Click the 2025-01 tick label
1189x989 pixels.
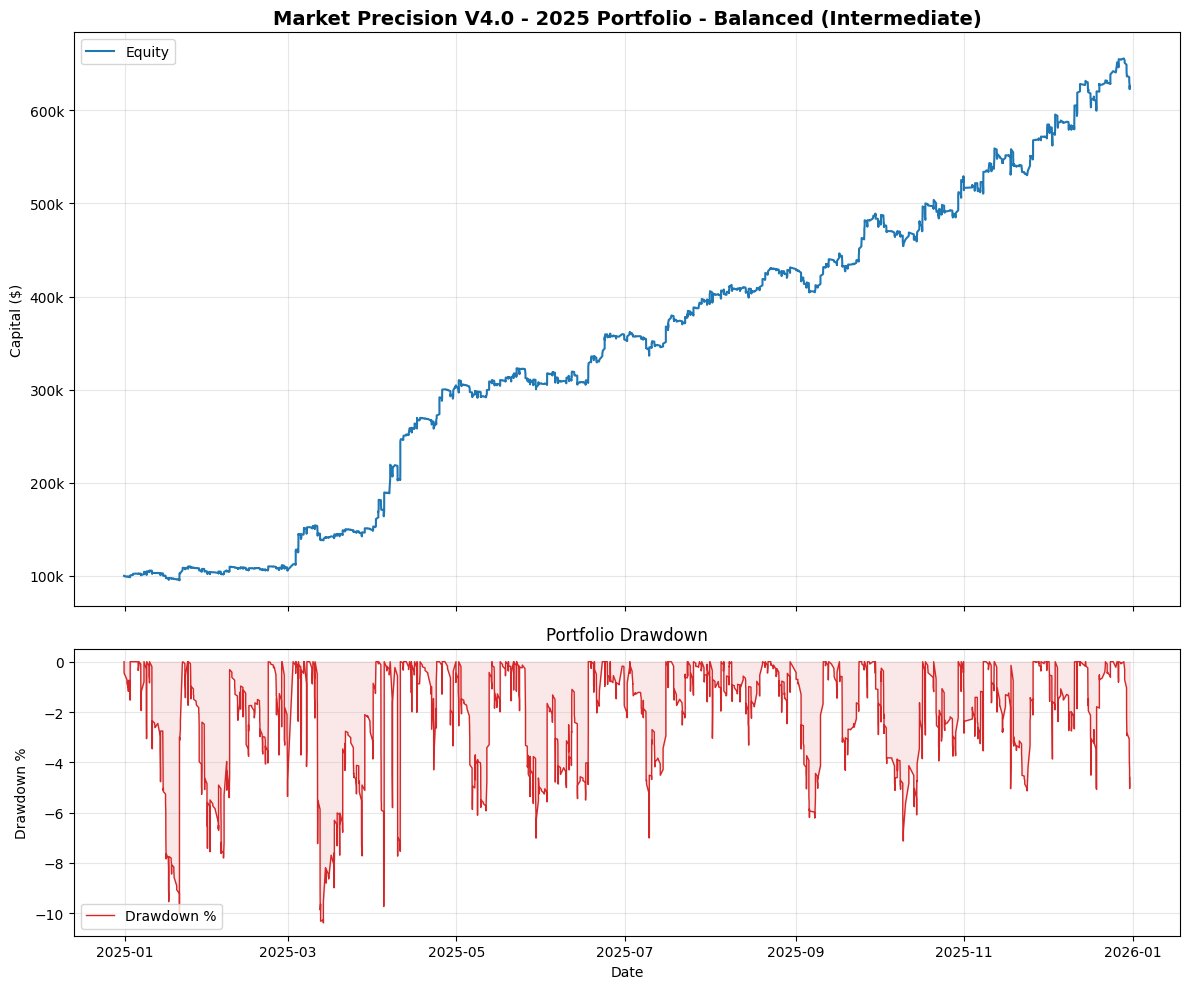(x=124, y=950)
